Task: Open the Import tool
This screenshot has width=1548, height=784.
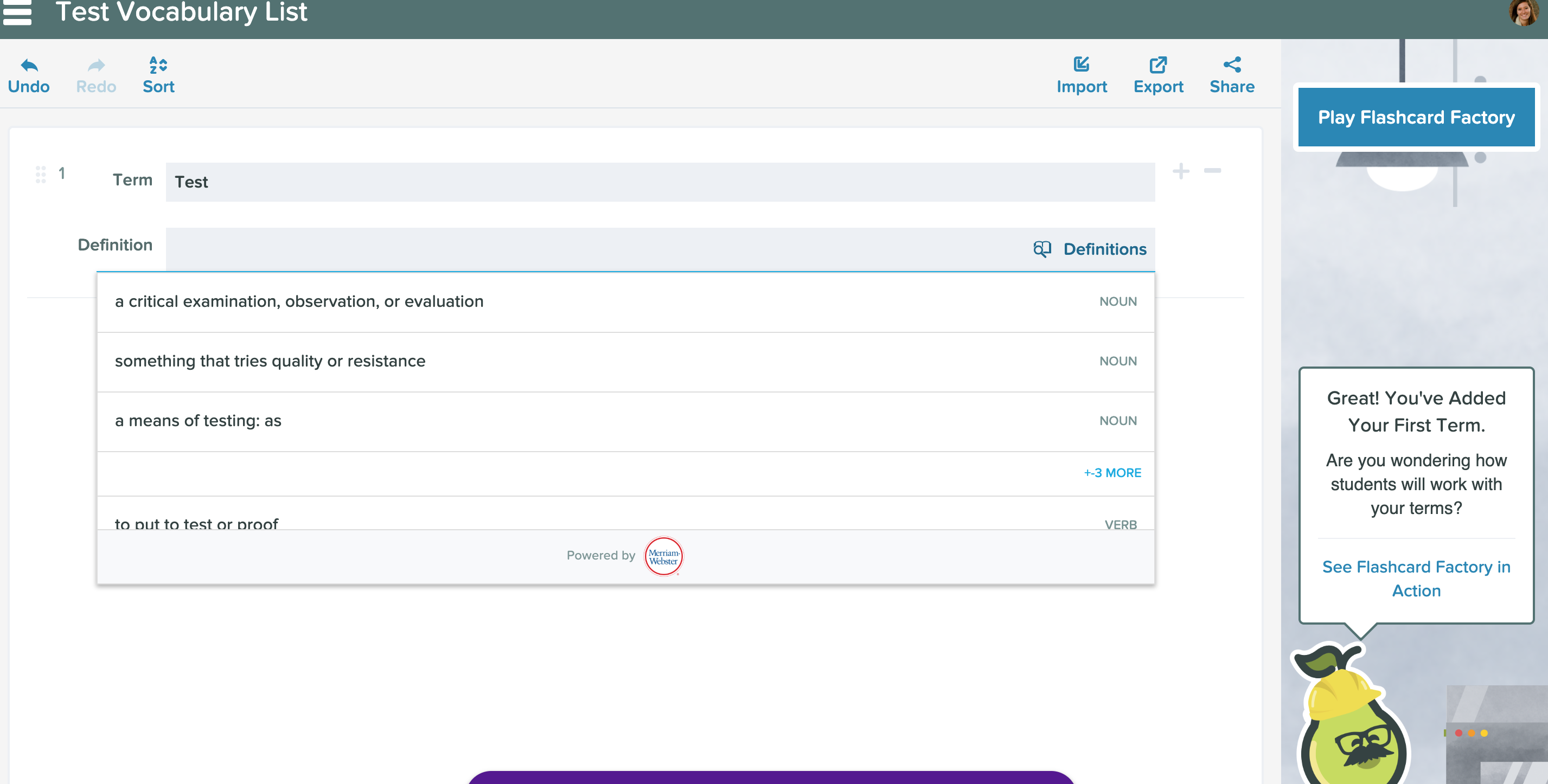Action: pos(1081,75)
